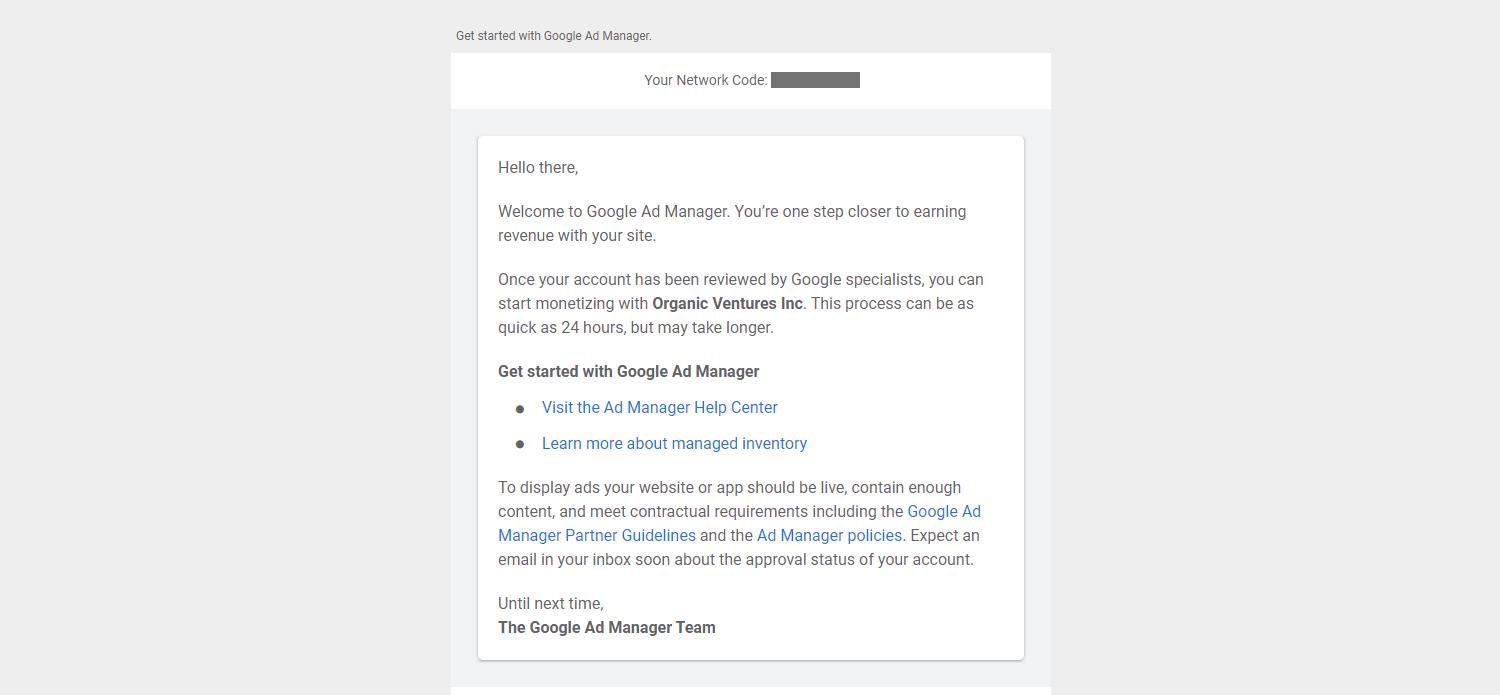Click the 'revenue with your site.' line
The height and width of the screenshot is (695, 1500).
point(576,235)
